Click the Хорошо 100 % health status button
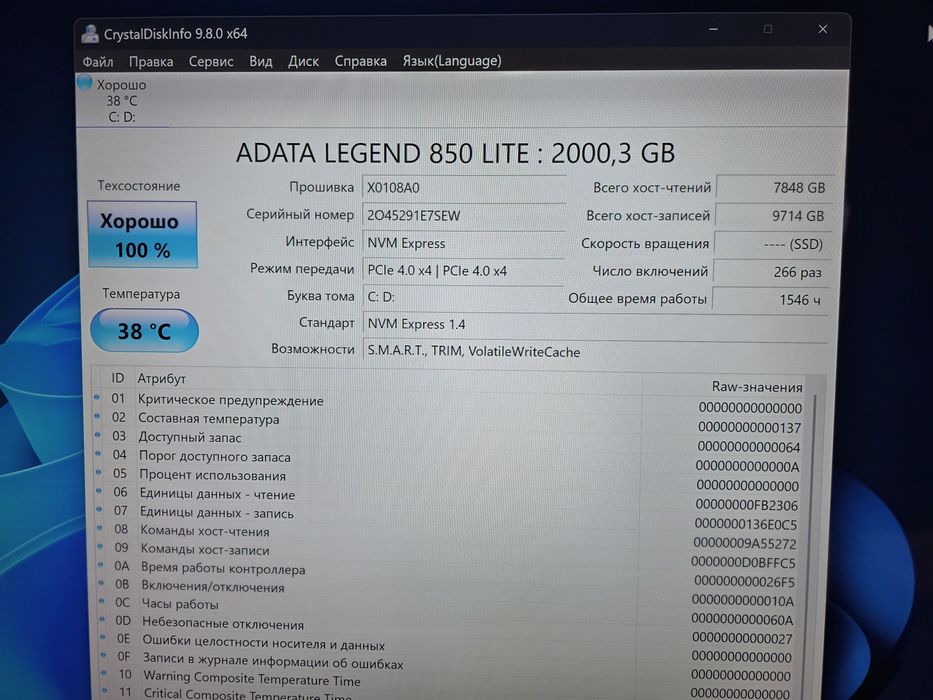 point(142,235)
